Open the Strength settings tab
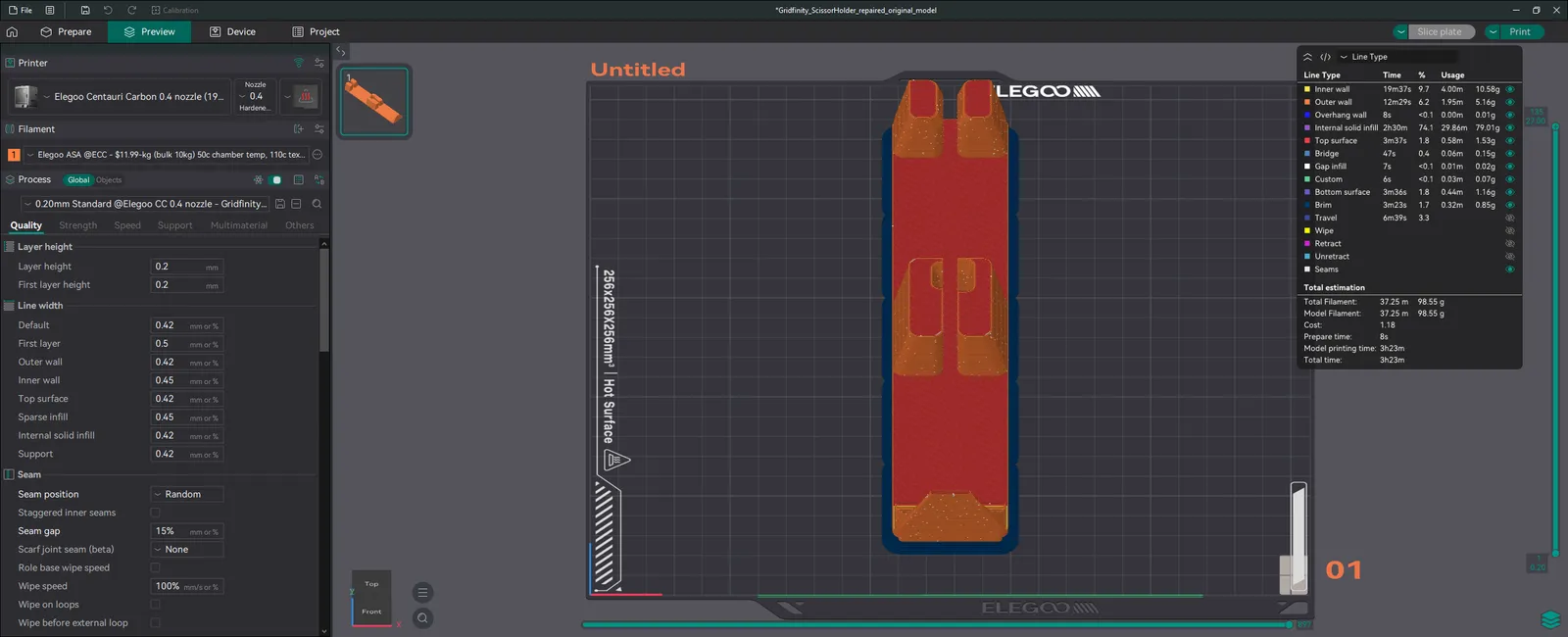 (78, 225)
